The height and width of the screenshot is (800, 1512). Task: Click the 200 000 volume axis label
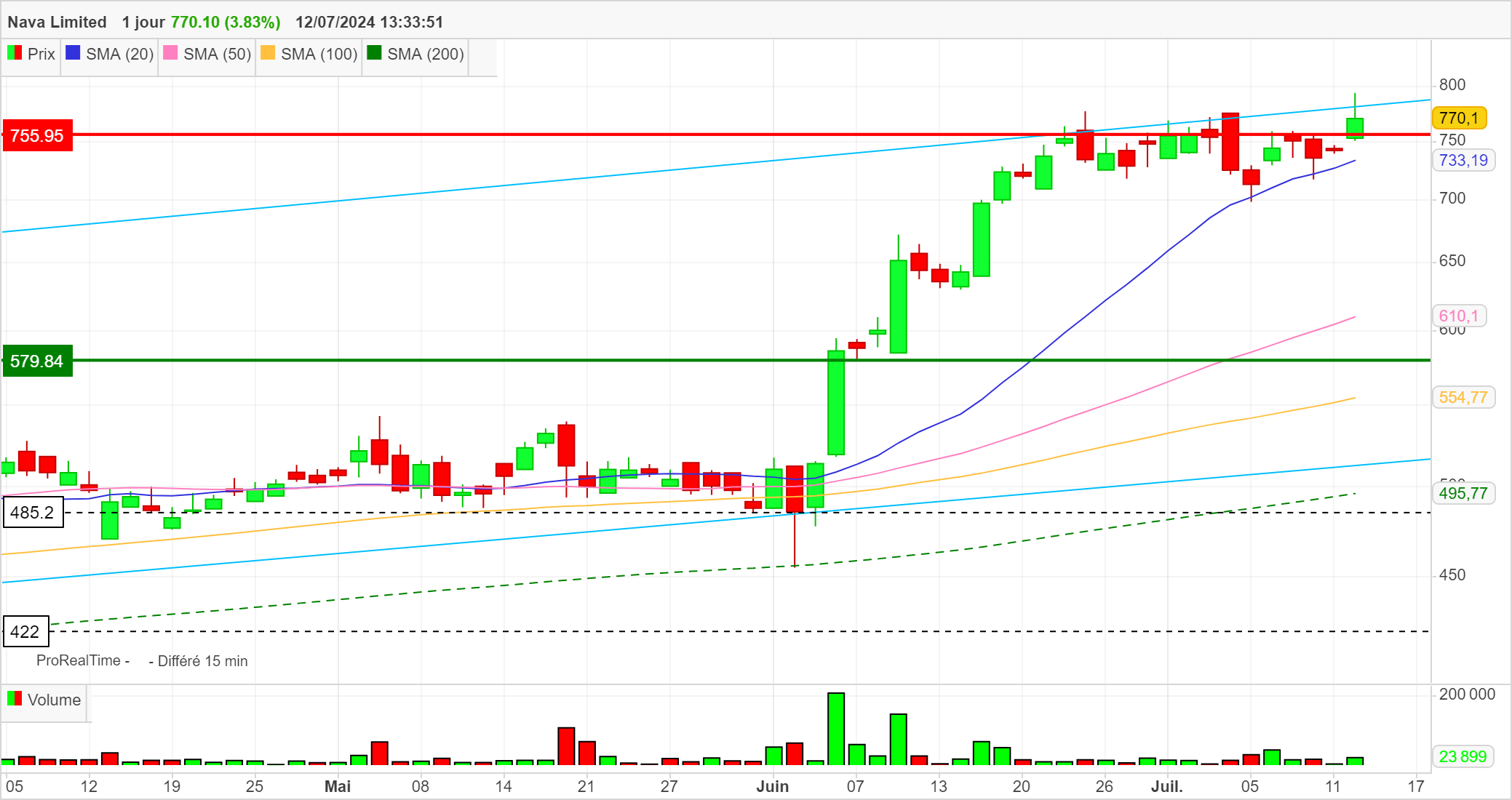(1467, 694)
